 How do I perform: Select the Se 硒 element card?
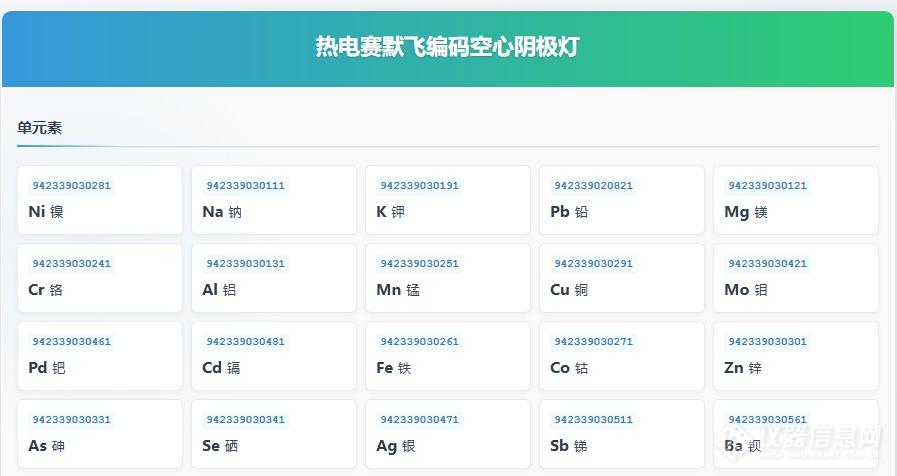pos(273,434)
